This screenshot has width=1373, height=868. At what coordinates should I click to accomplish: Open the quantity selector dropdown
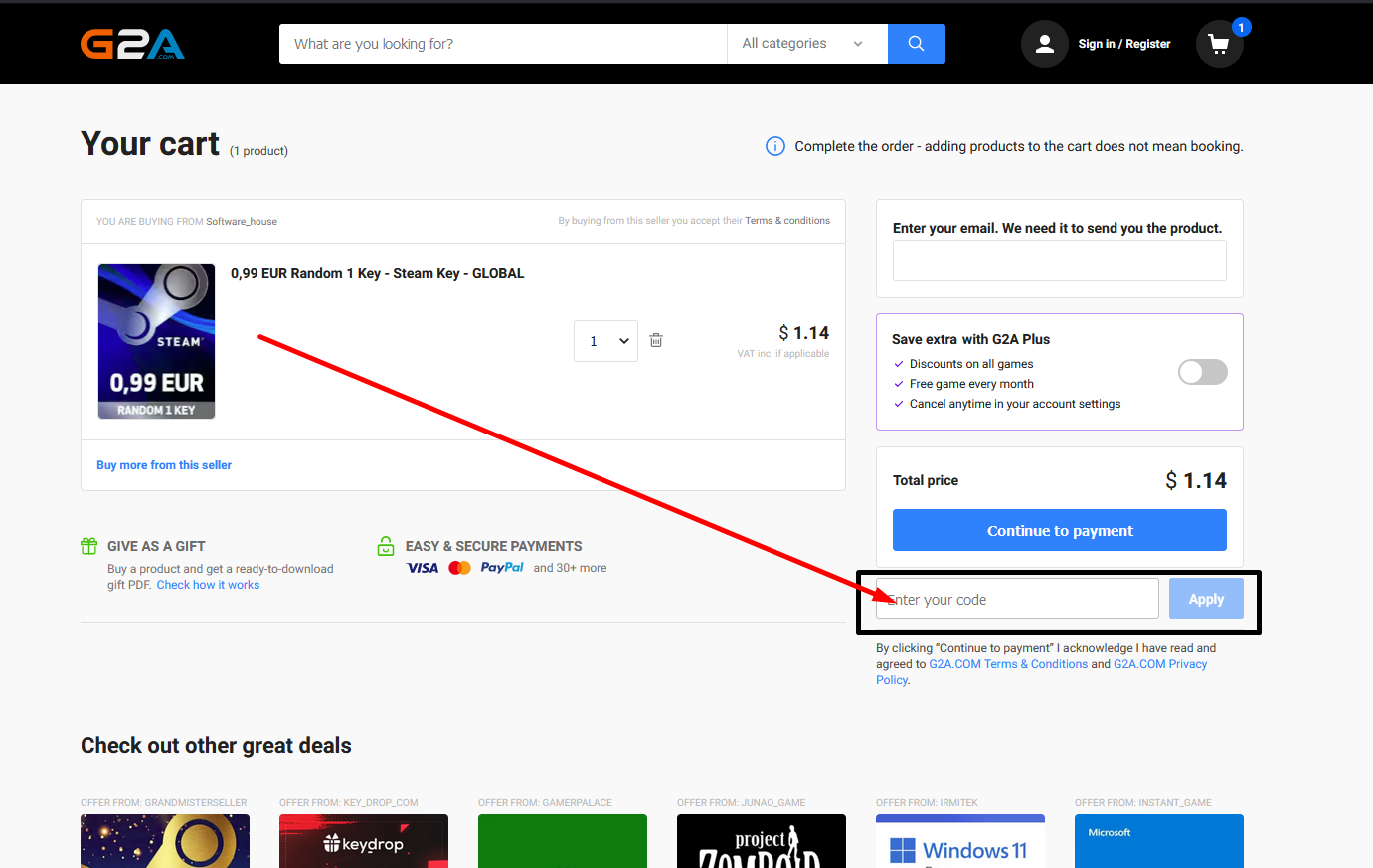pyautogui.click(x=605, y=341)
